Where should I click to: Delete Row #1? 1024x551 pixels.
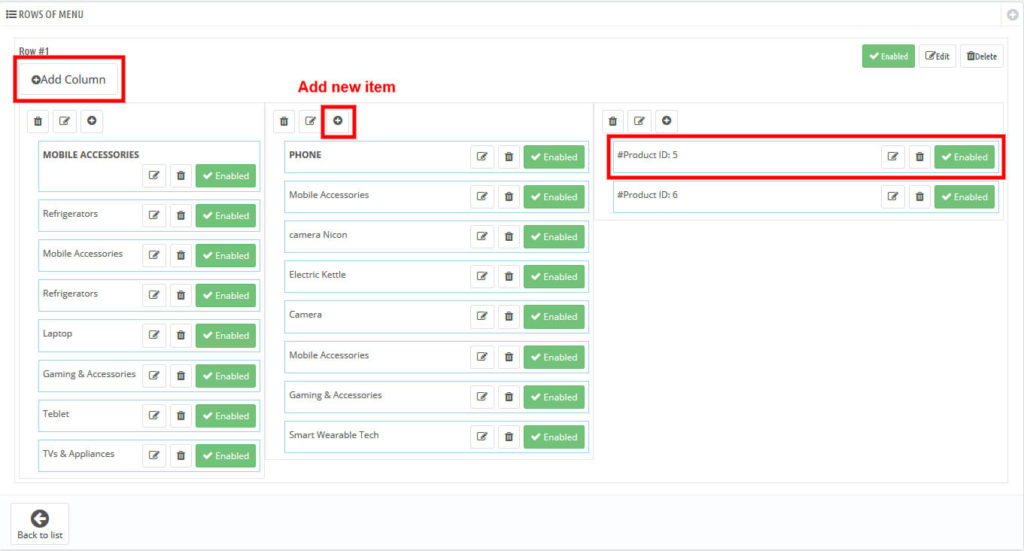pyautogui.click(x=982, y=56)
